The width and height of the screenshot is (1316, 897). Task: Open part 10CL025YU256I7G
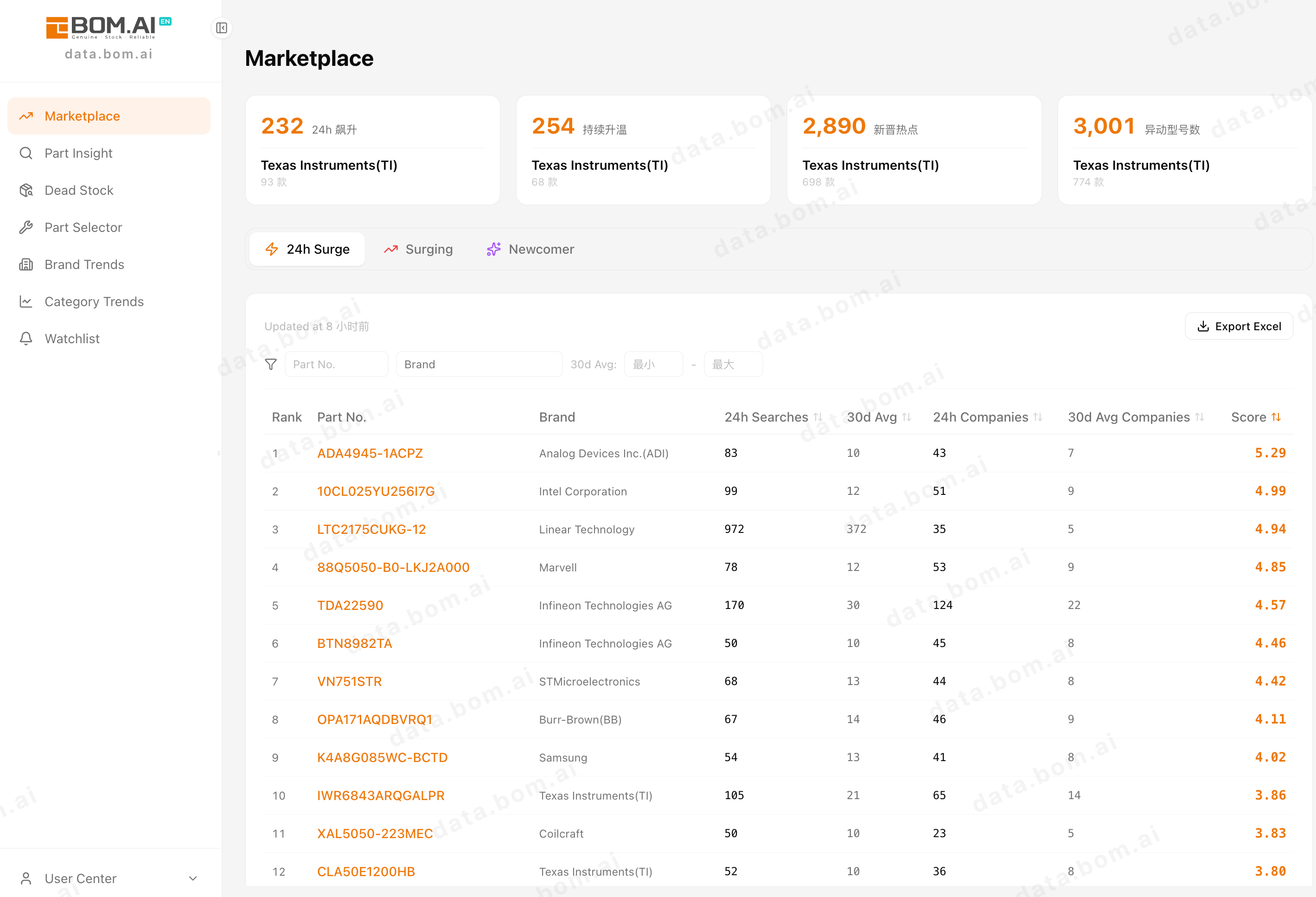pyautogui.click(x=376, y=492)
